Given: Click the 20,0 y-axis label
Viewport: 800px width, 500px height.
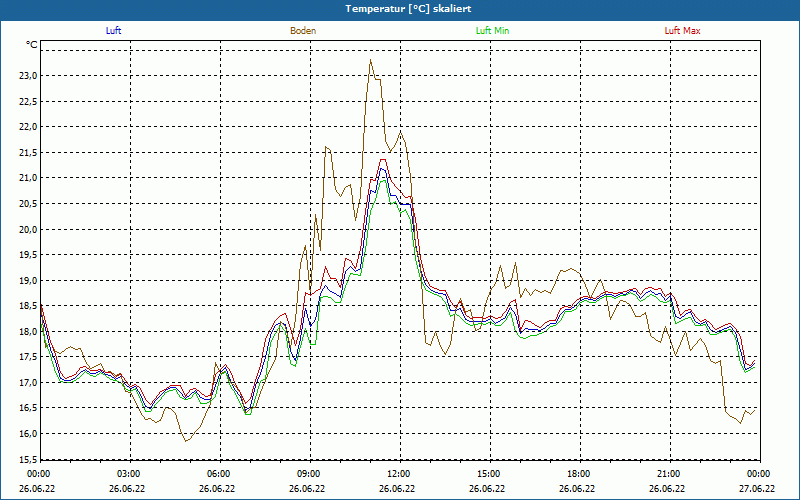Looking at the screenshot, I should [x=29, y=229].
